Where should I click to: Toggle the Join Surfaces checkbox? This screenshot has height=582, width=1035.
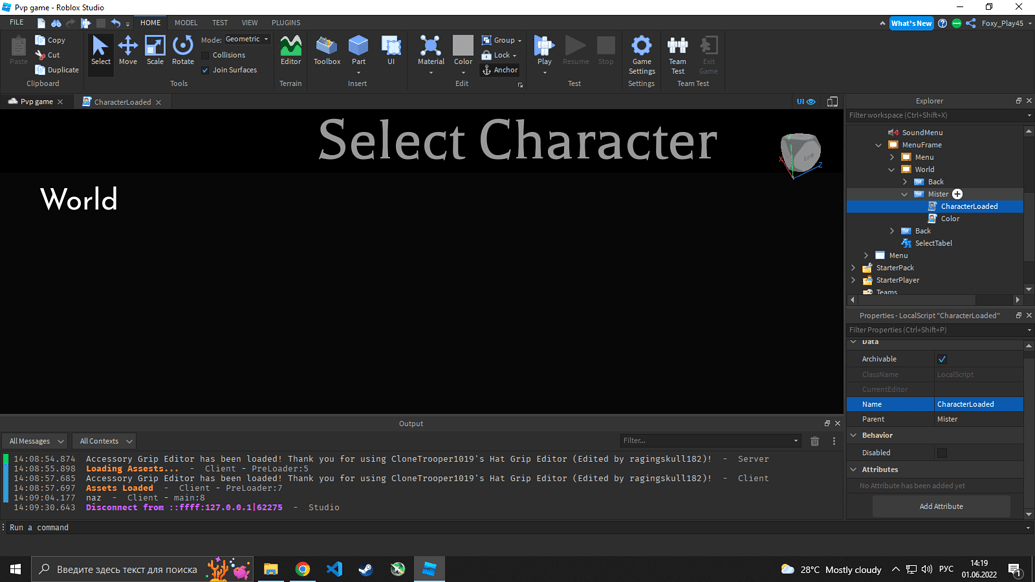(205, 70)
